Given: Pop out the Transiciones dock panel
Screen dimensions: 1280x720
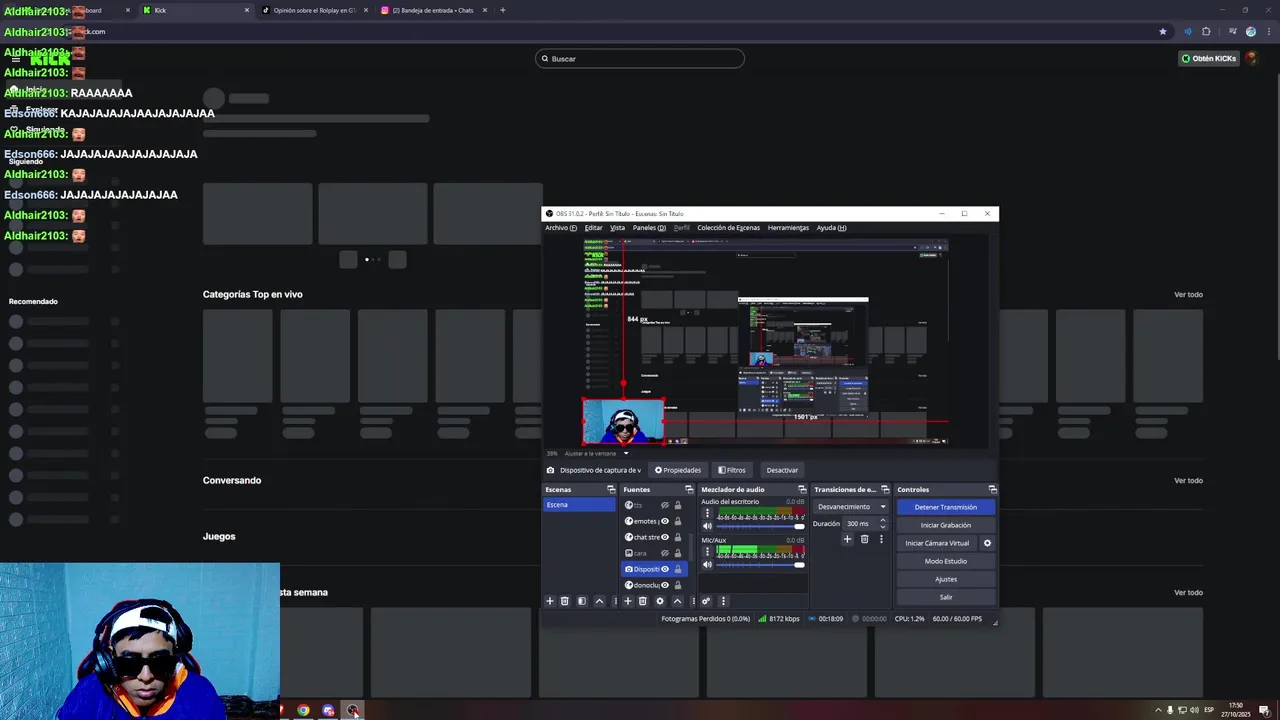Looking at the screenshot, I should point(886,490).
